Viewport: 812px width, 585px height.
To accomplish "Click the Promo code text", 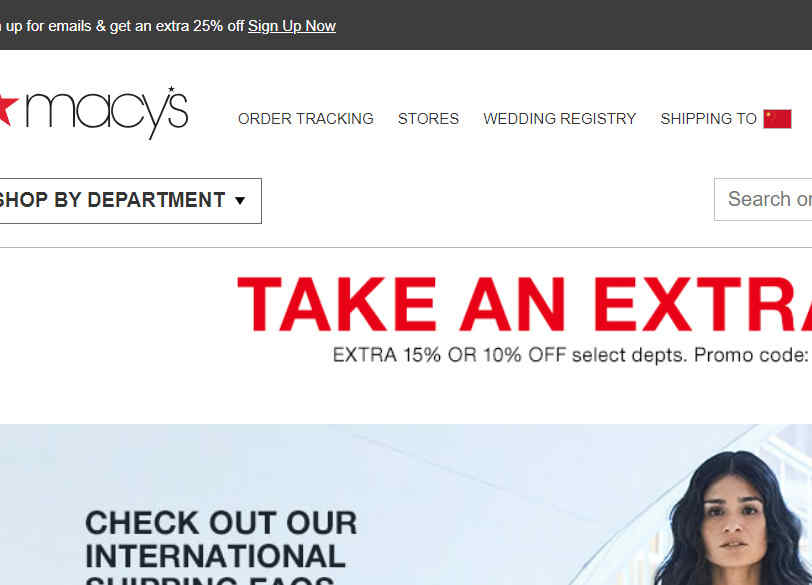I will 751,355.
